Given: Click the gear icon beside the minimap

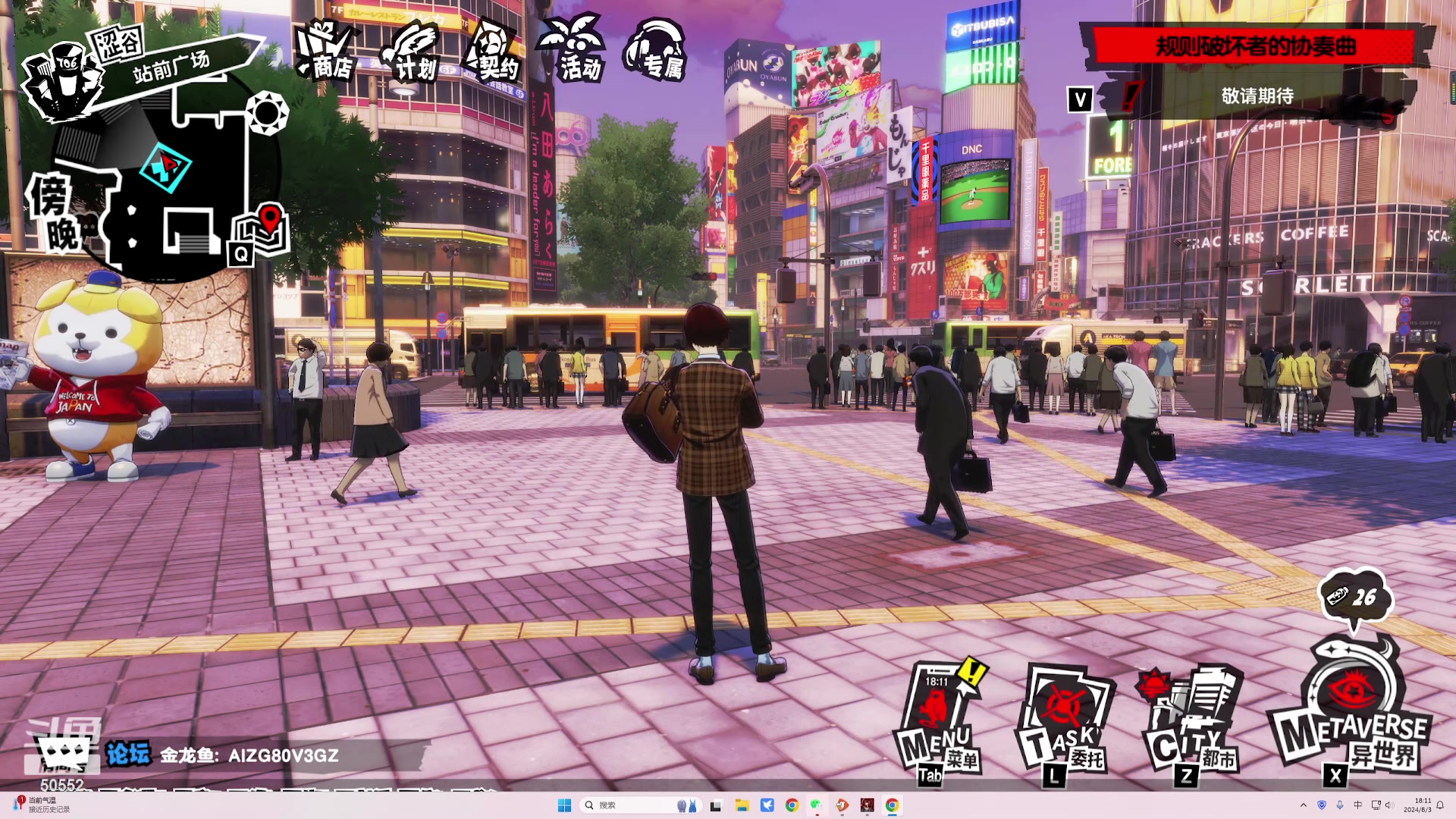Looking at the screenshot, I should (x=267, y=113).
